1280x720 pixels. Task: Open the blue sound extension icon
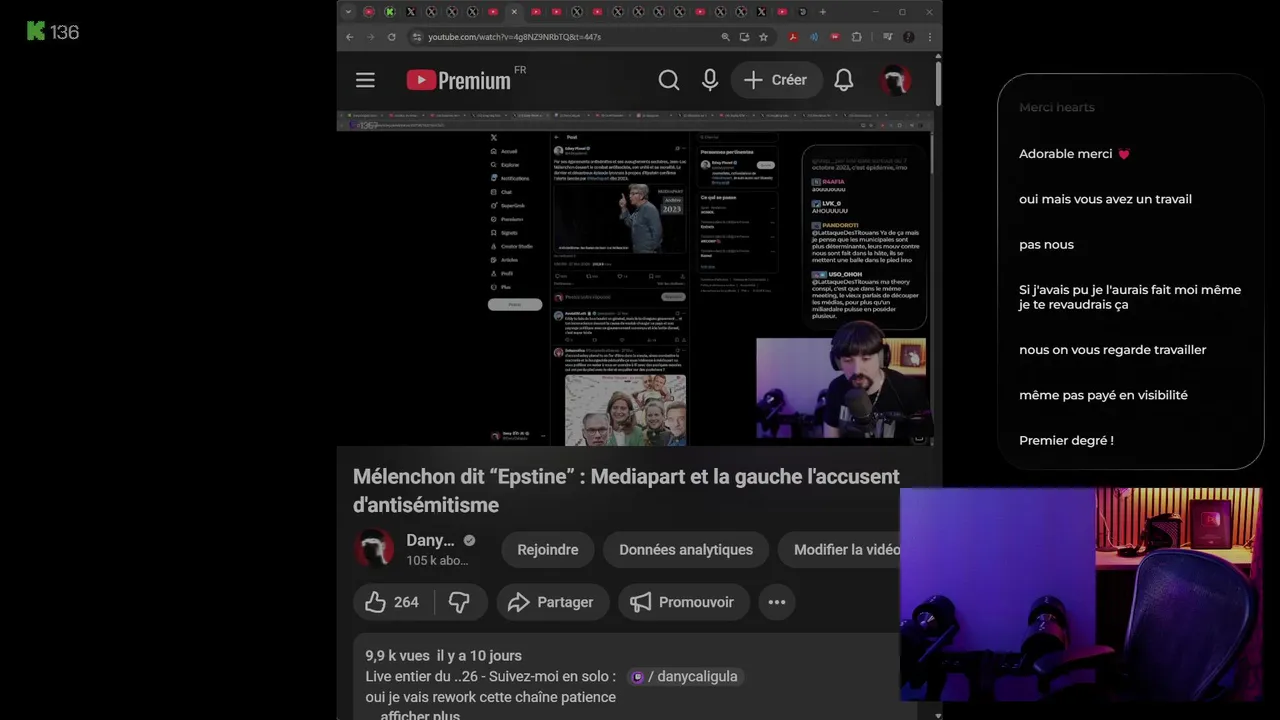(x=814, y=37)
